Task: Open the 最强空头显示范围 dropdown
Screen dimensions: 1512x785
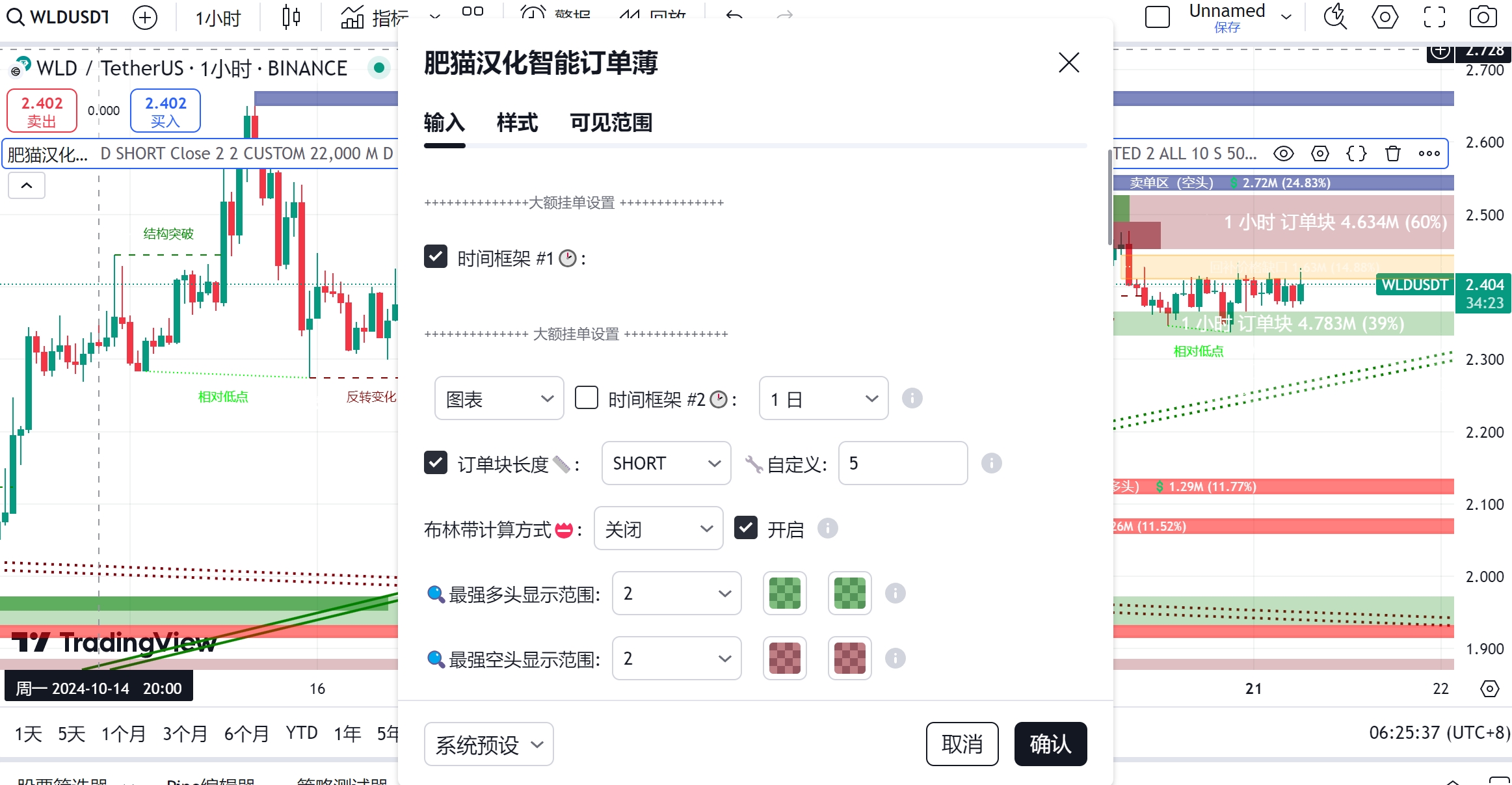Action: 677,658
